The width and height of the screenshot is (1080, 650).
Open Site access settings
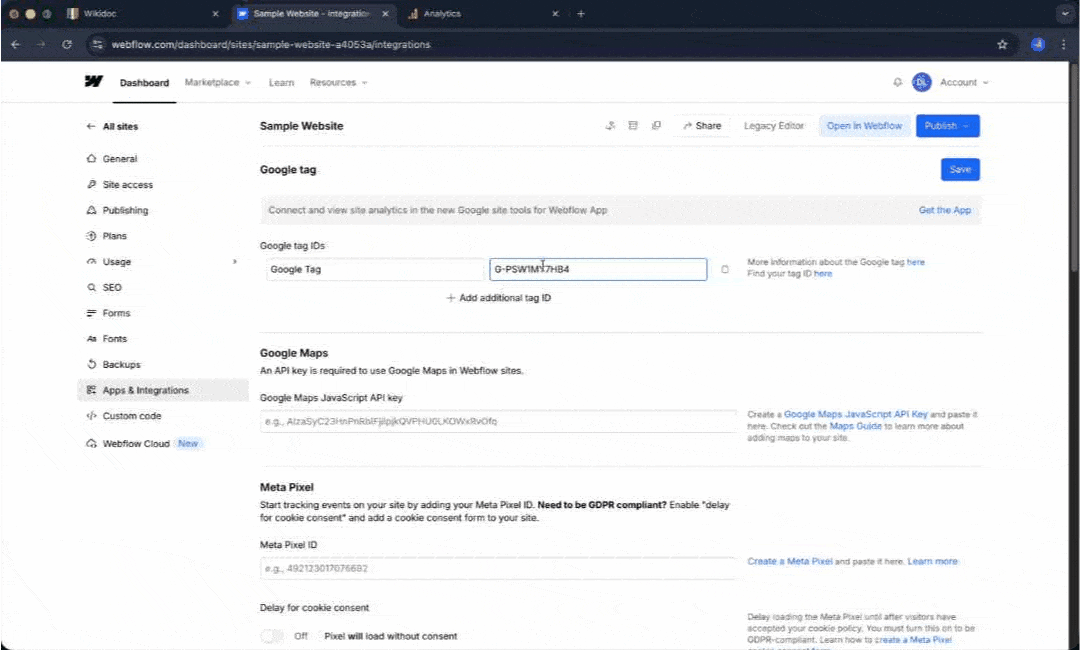(x=127, y=185)
